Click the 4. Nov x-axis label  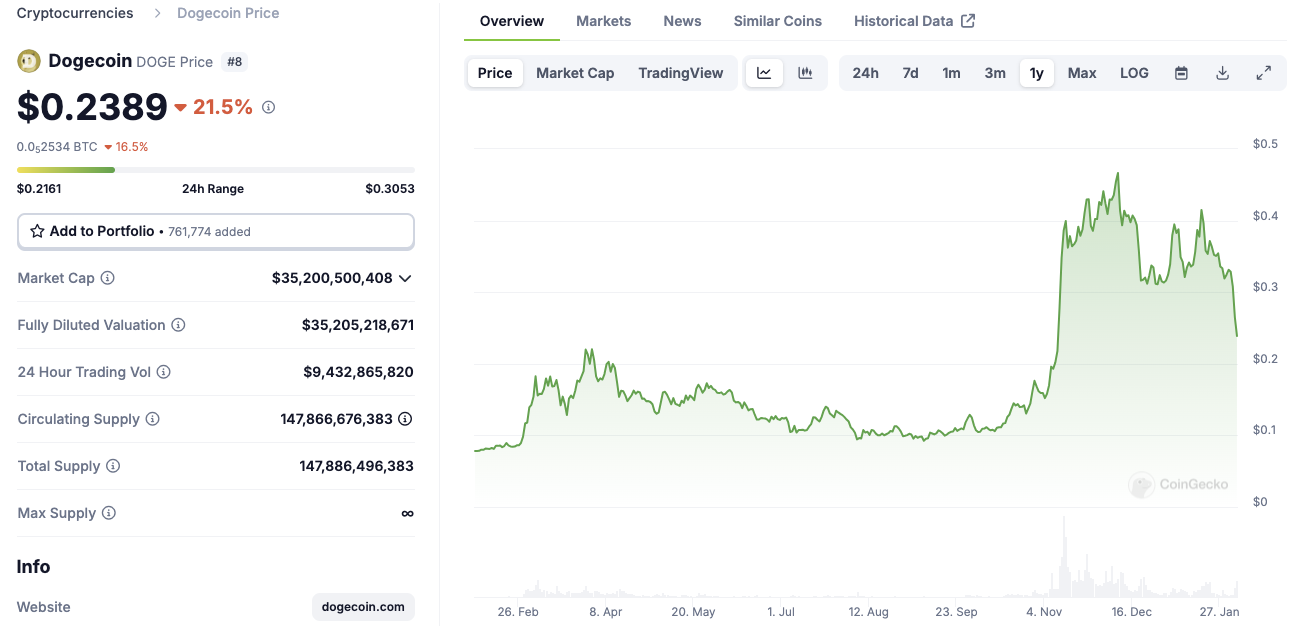(x=1045, y=611)
